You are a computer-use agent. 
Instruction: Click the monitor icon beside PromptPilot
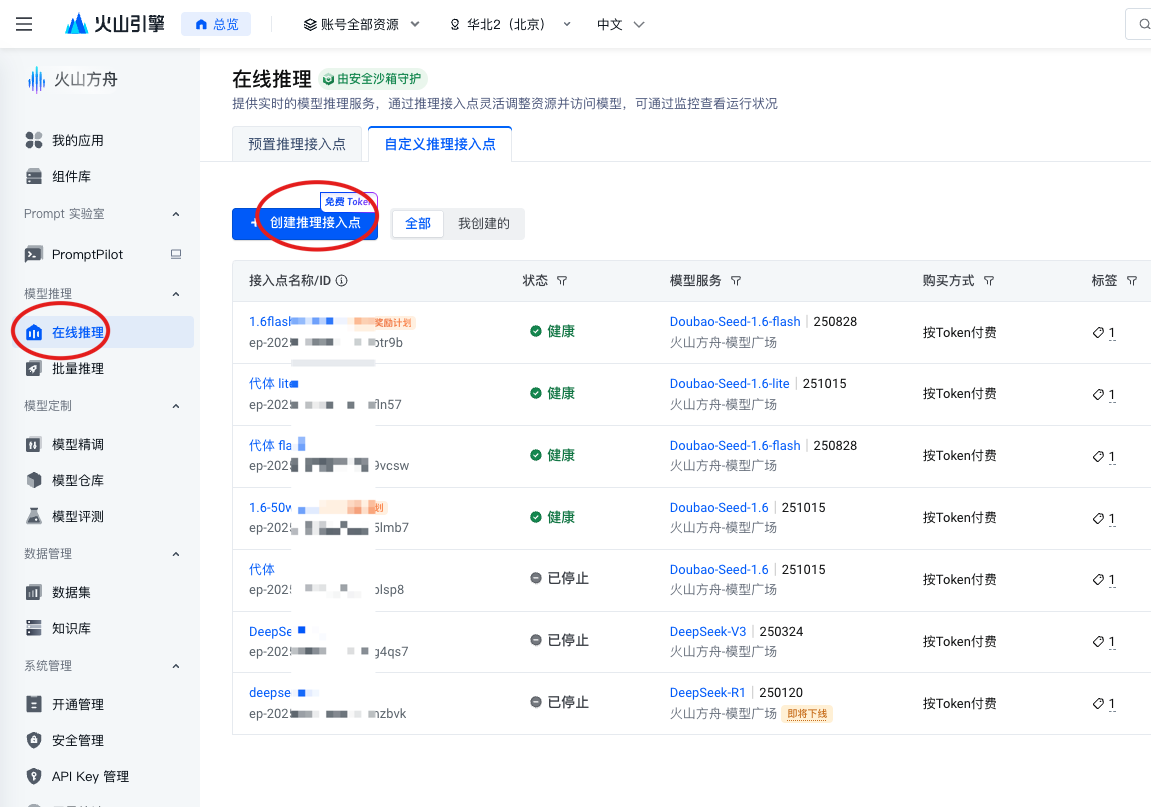[176, 254]
